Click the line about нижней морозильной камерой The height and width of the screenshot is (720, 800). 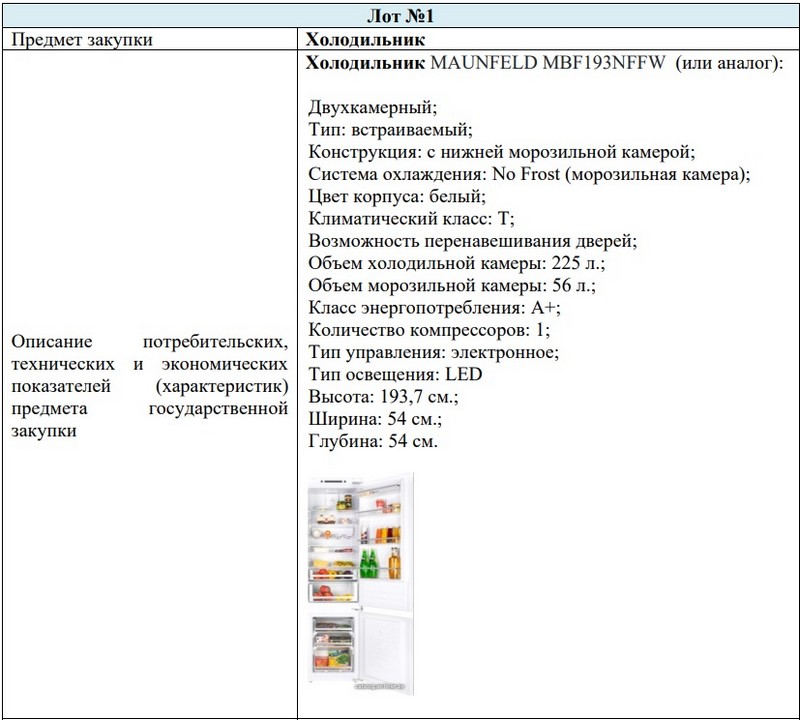pyautogui.click(x=501, y=151)
